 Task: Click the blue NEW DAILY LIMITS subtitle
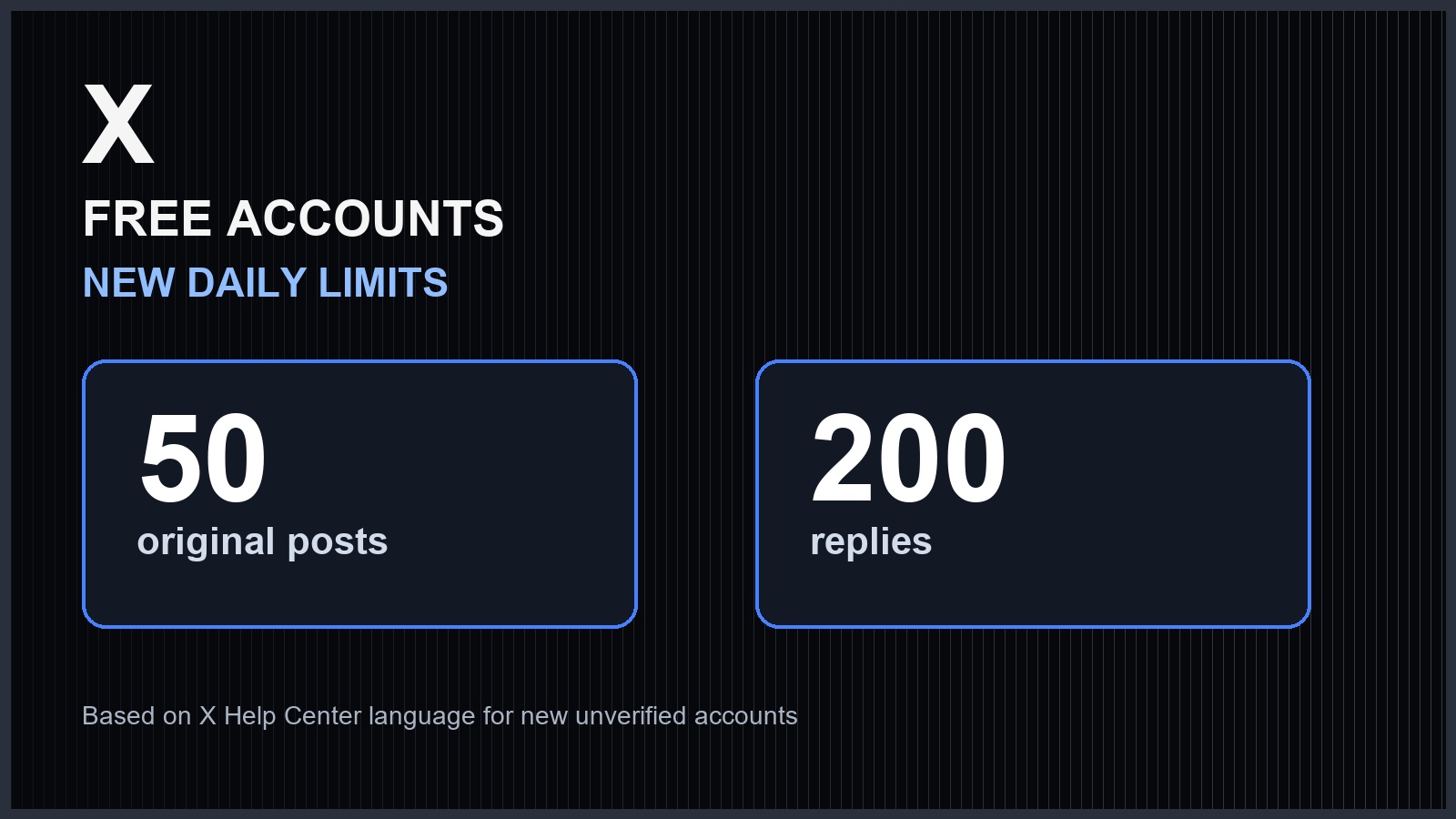[x=265, y=283]
